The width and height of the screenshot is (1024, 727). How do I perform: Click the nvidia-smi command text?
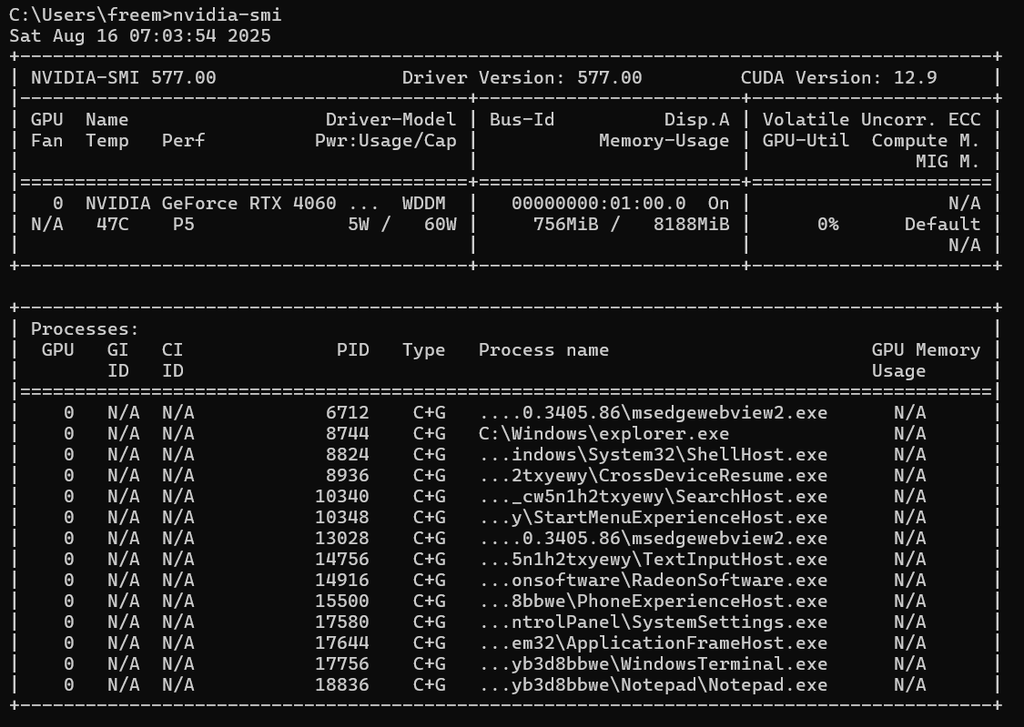click(227, 15)
